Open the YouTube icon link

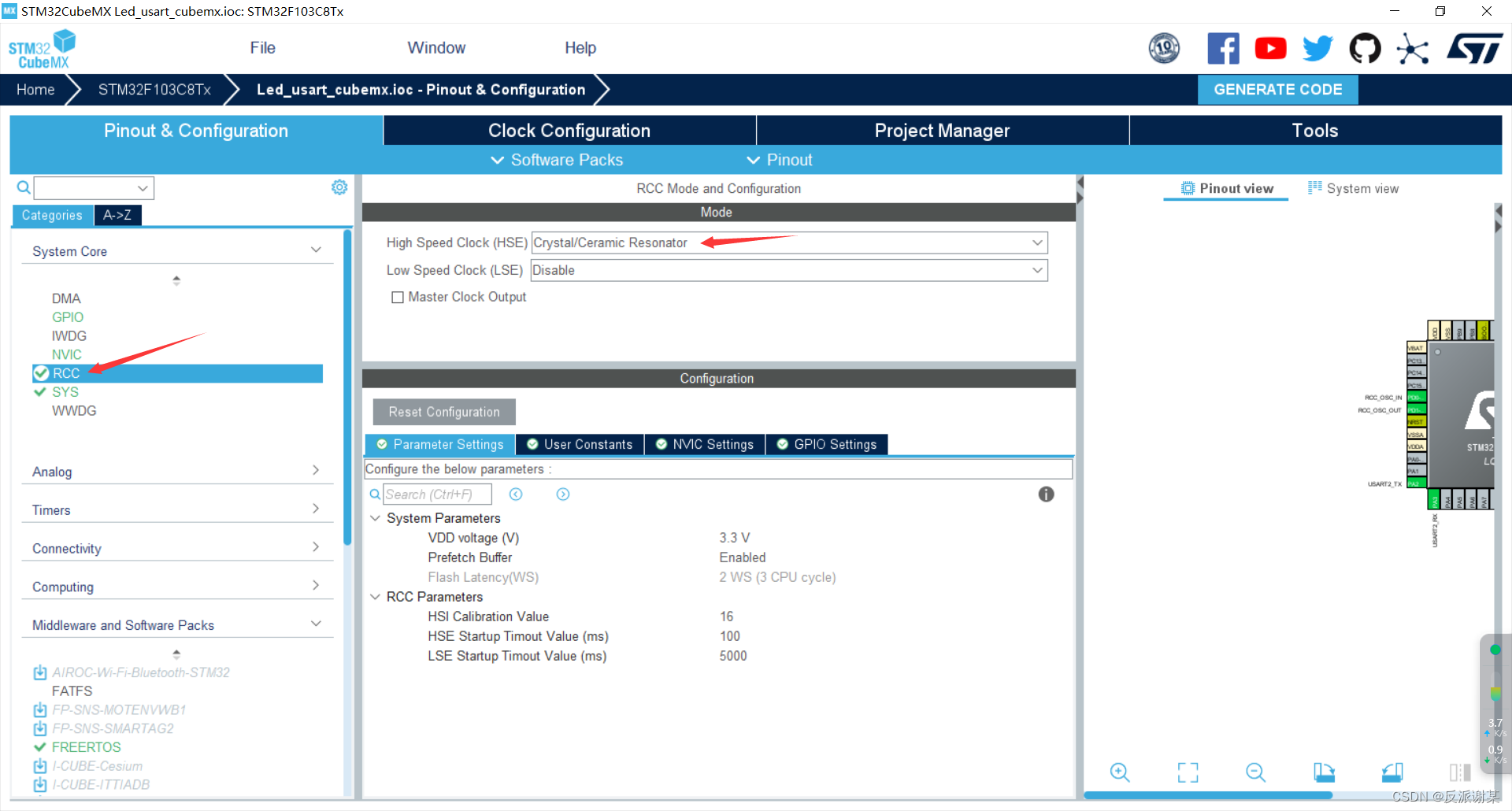(x=1270, y=49)
